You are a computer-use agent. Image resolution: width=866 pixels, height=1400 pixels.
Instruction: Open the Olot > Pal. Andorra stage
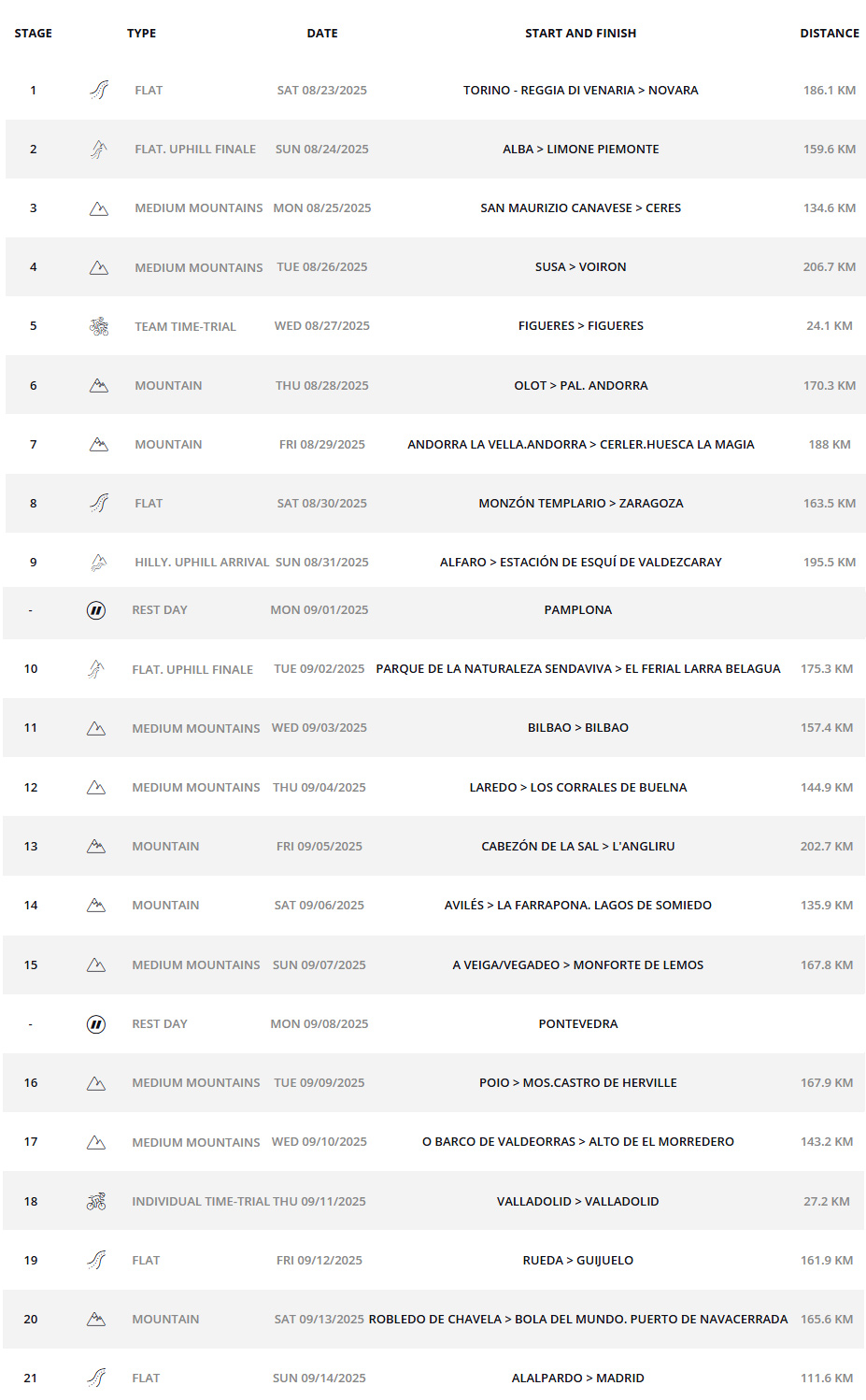click(x=581, y=385)
